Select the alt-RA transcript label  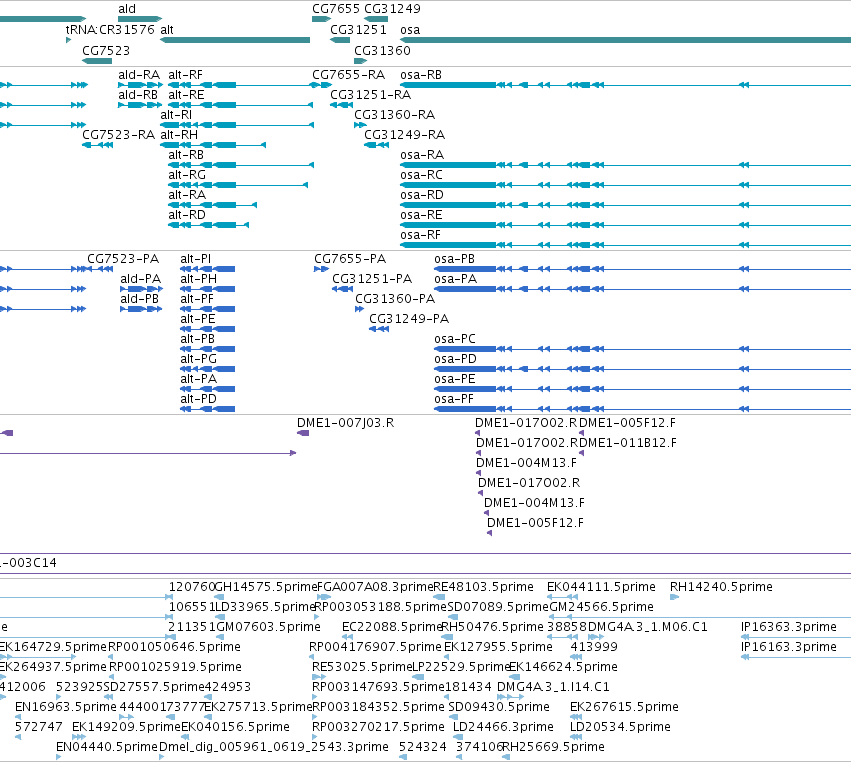coord(187,195)
